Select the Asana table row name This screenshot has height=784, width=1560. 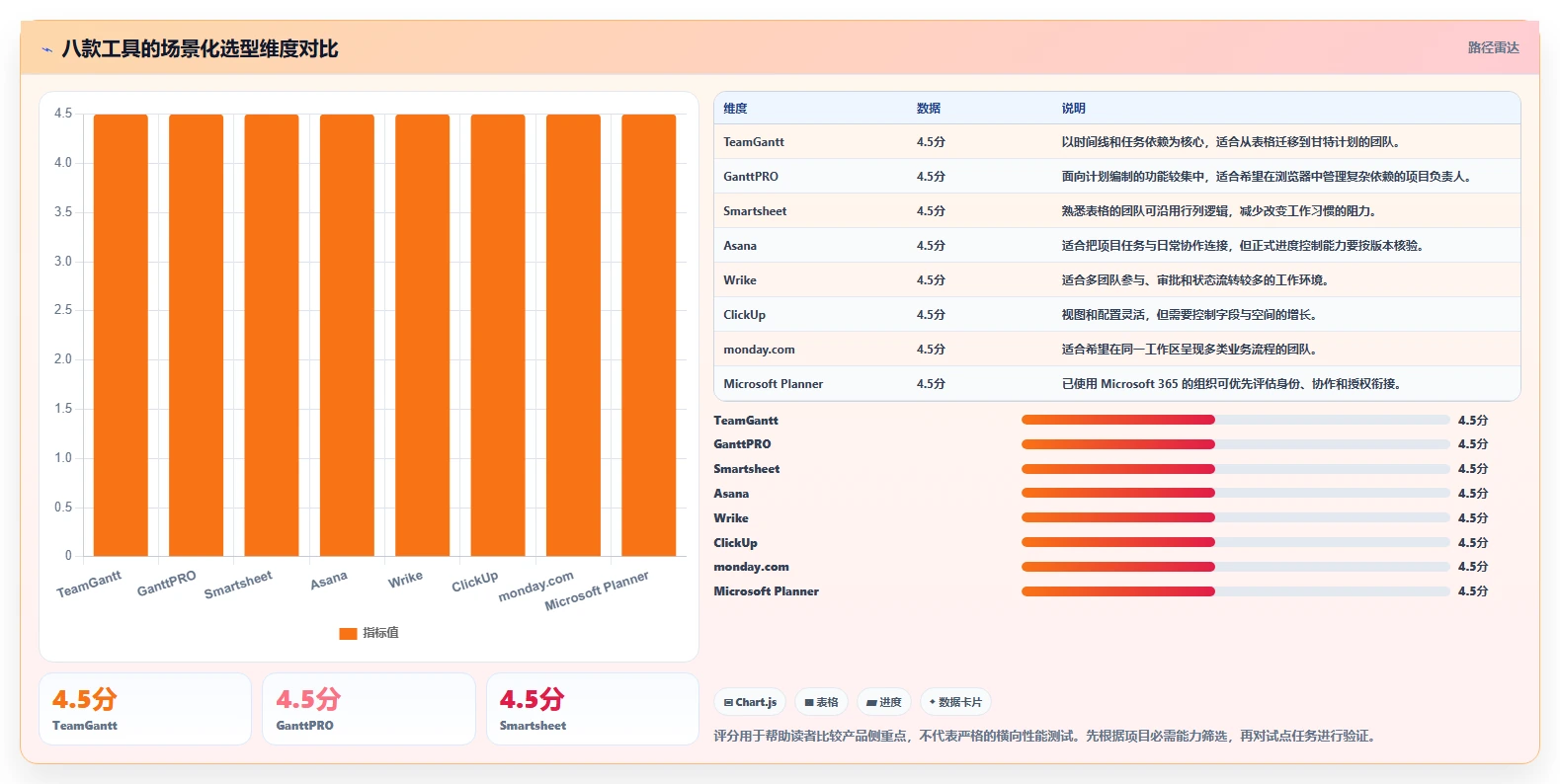740,246
